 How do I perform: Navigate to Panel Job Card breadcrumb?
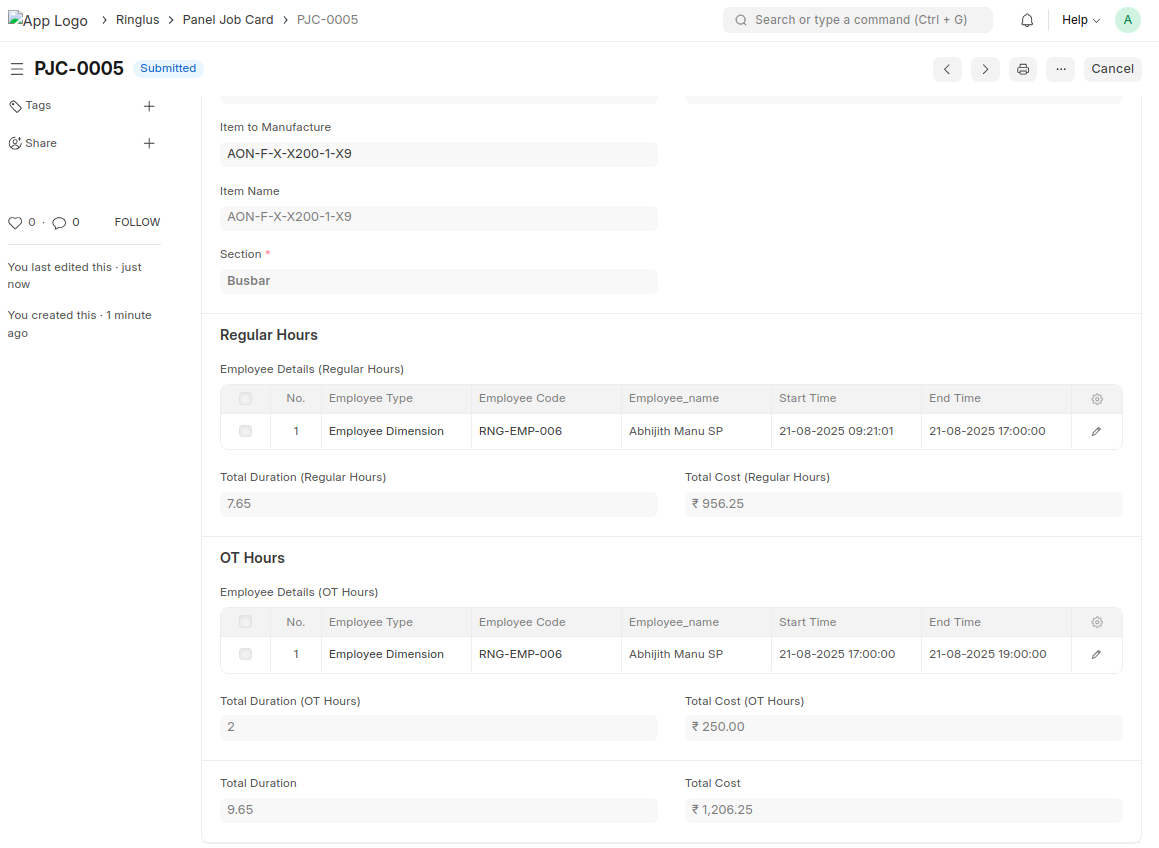[x=227, y=20]
